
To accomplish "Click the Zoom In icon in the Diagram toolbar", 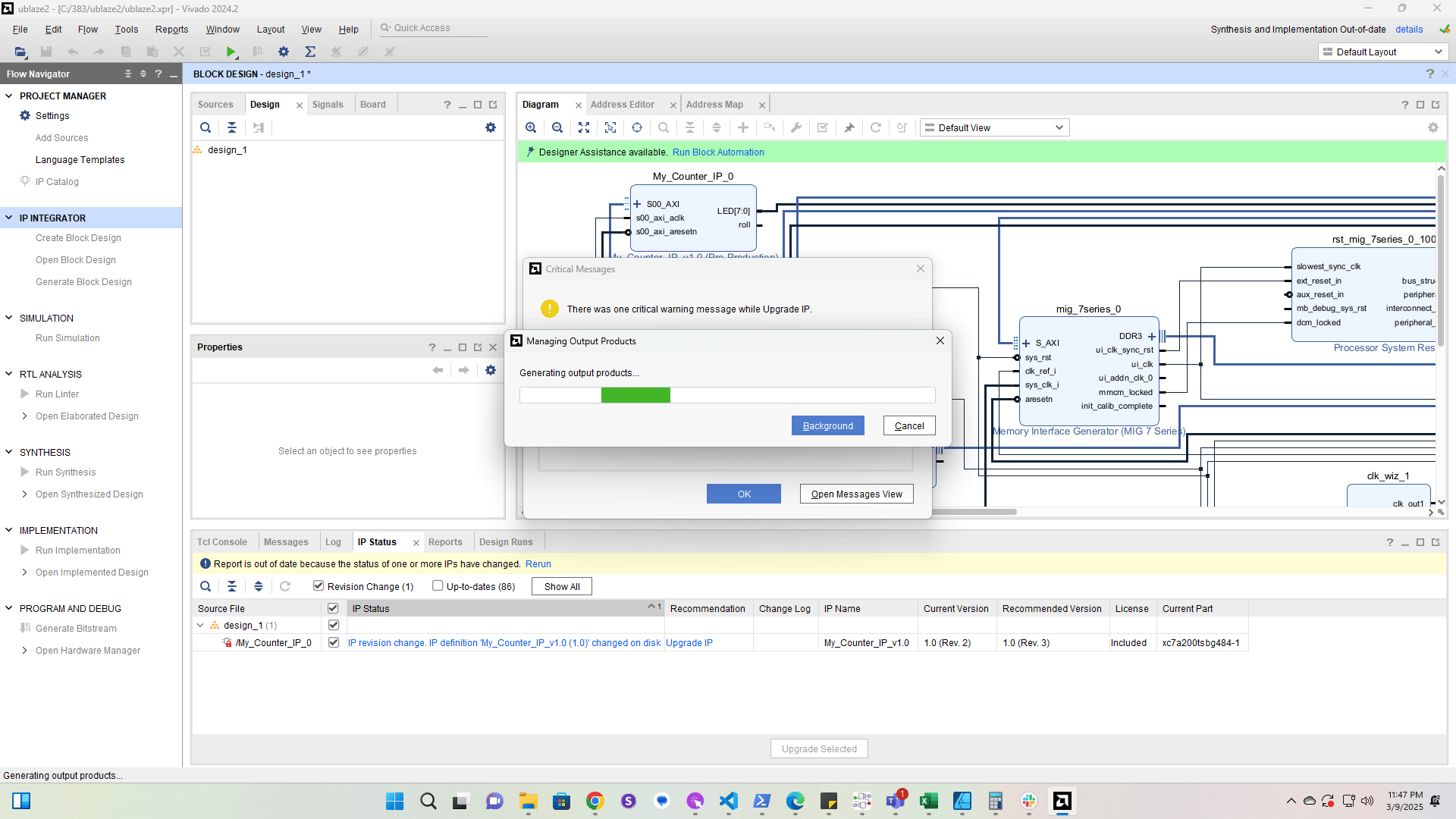I will [531, 127].
